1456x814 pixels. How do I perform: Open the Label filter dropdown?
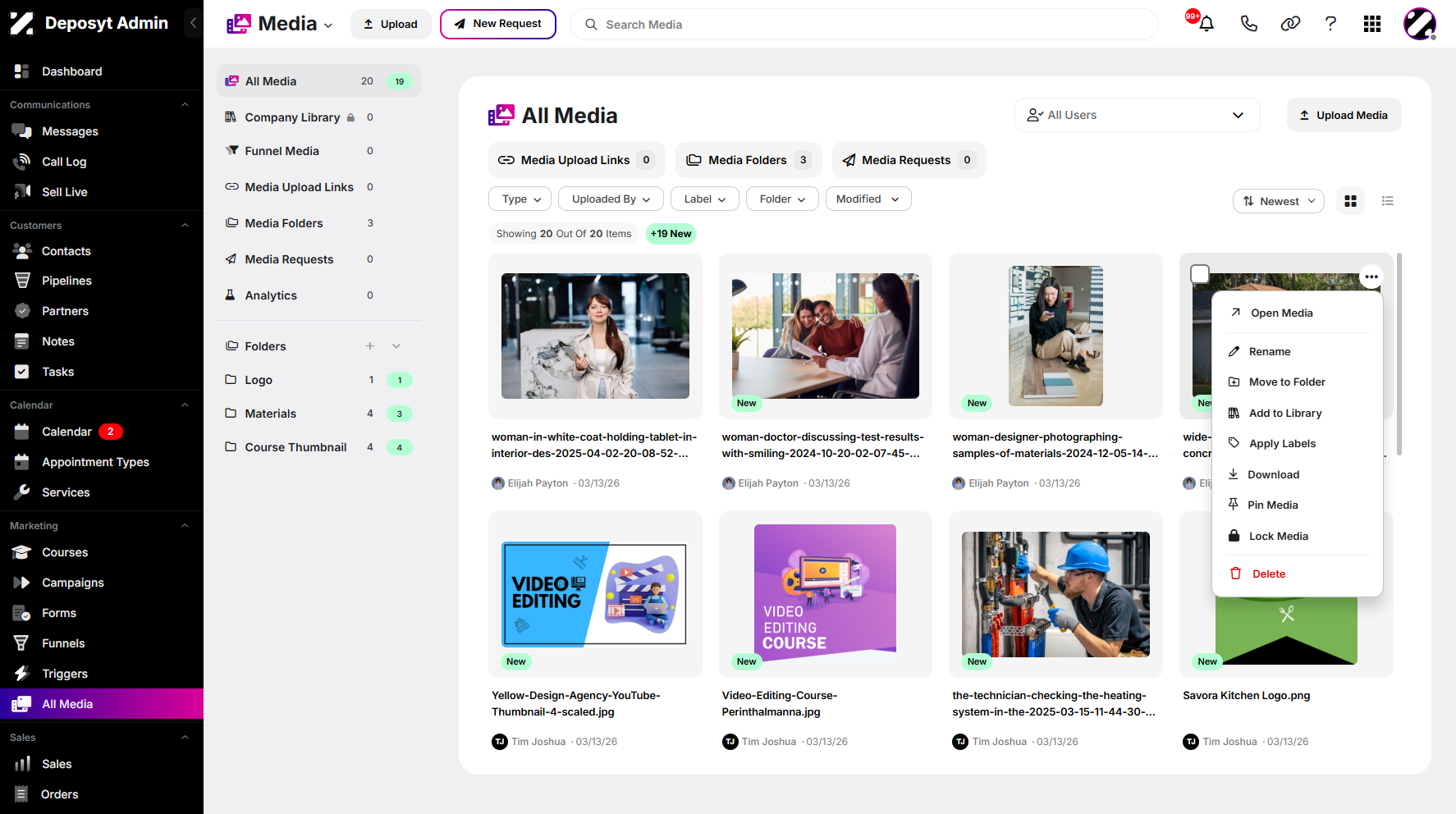click(x=705, y=199)
